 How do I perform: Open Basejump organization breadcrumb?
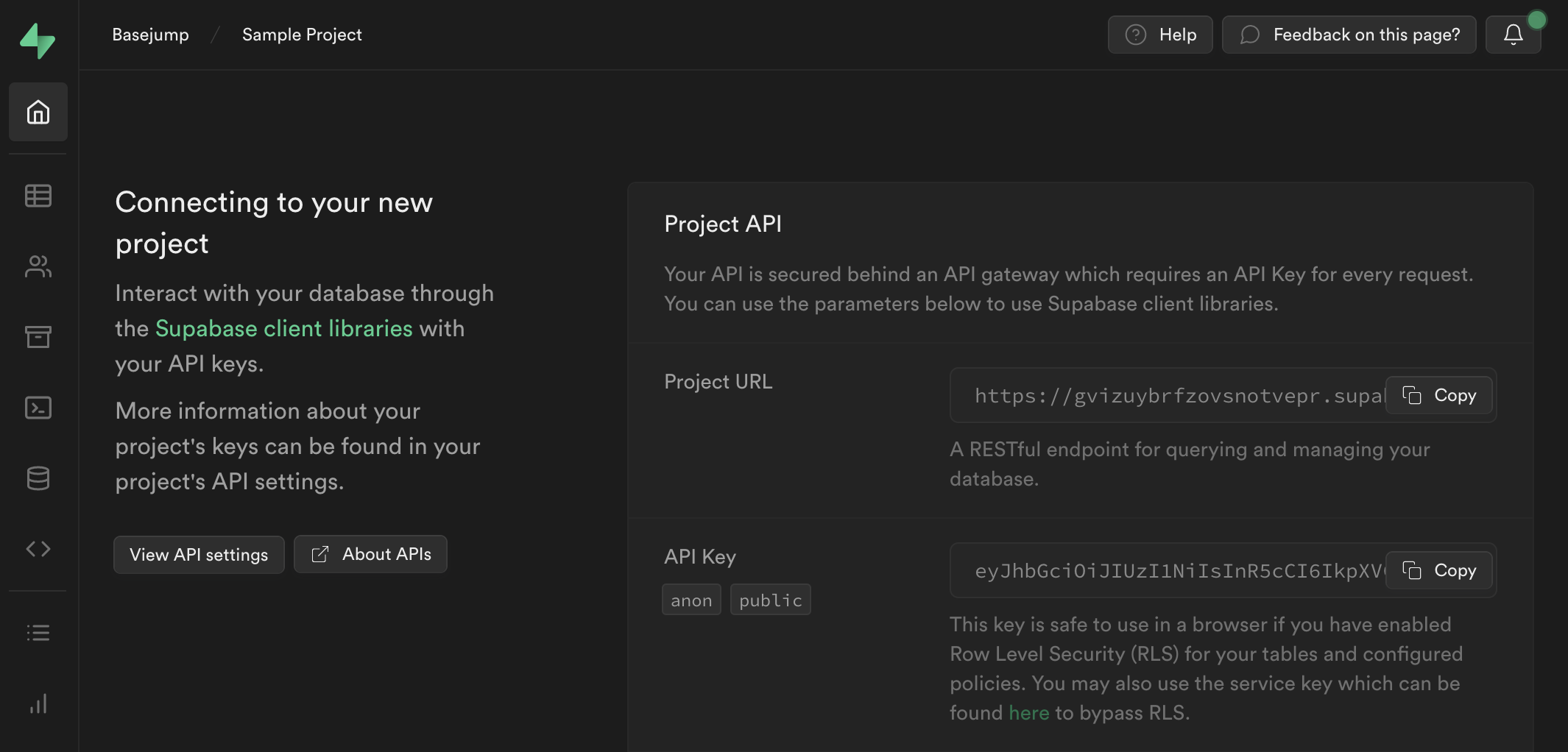(150, 35)
